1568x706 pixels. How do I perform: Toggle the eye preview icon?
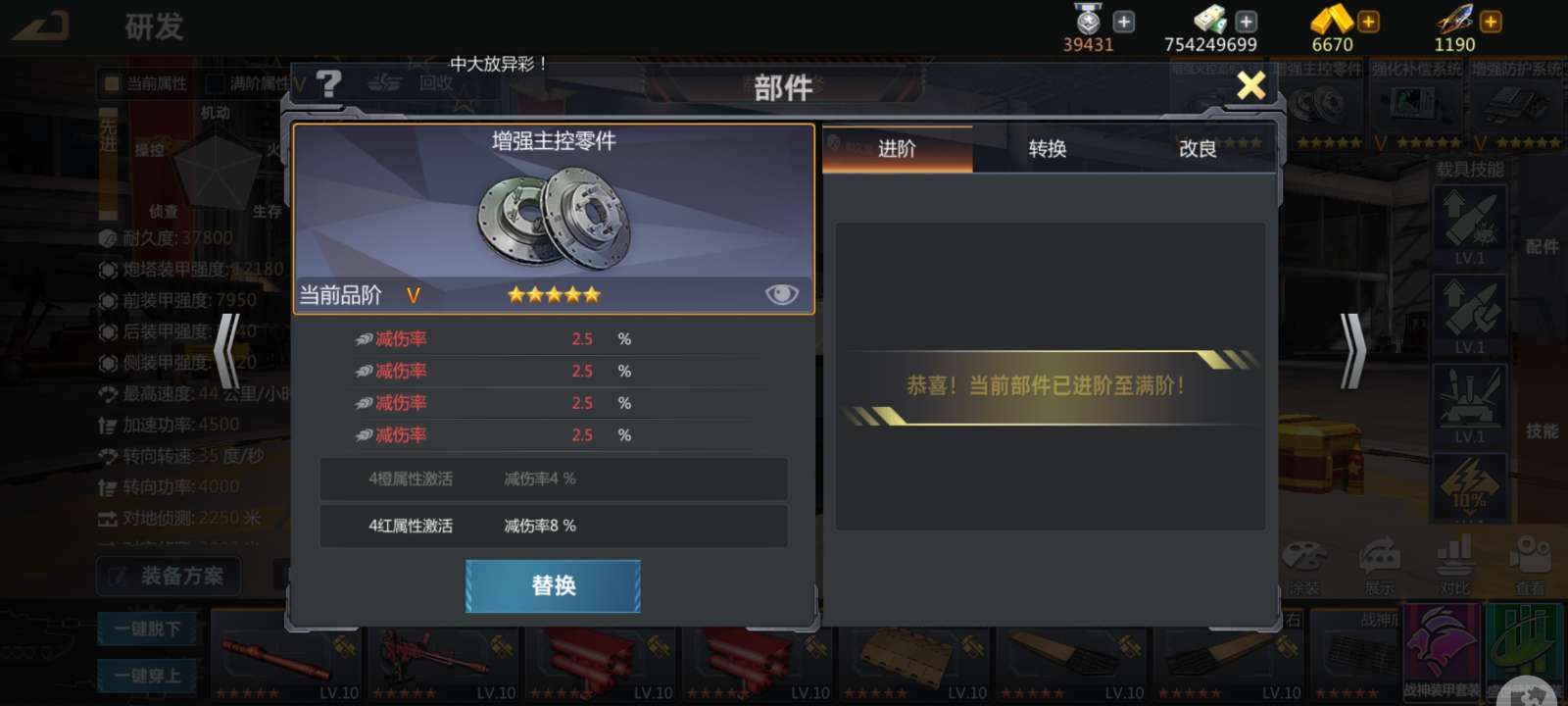[781, 294]
